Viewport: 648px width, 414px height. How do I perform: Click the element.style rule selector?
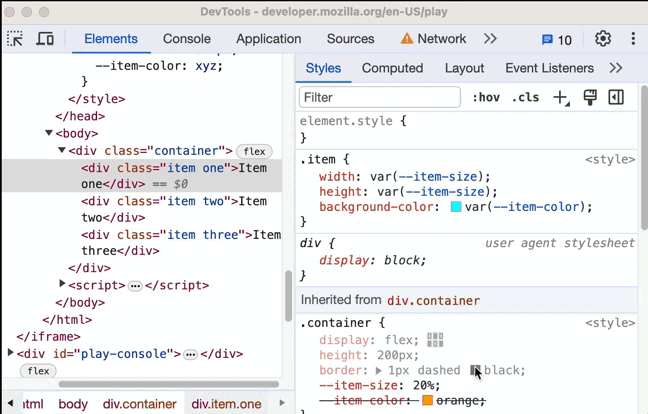(346, 121)
